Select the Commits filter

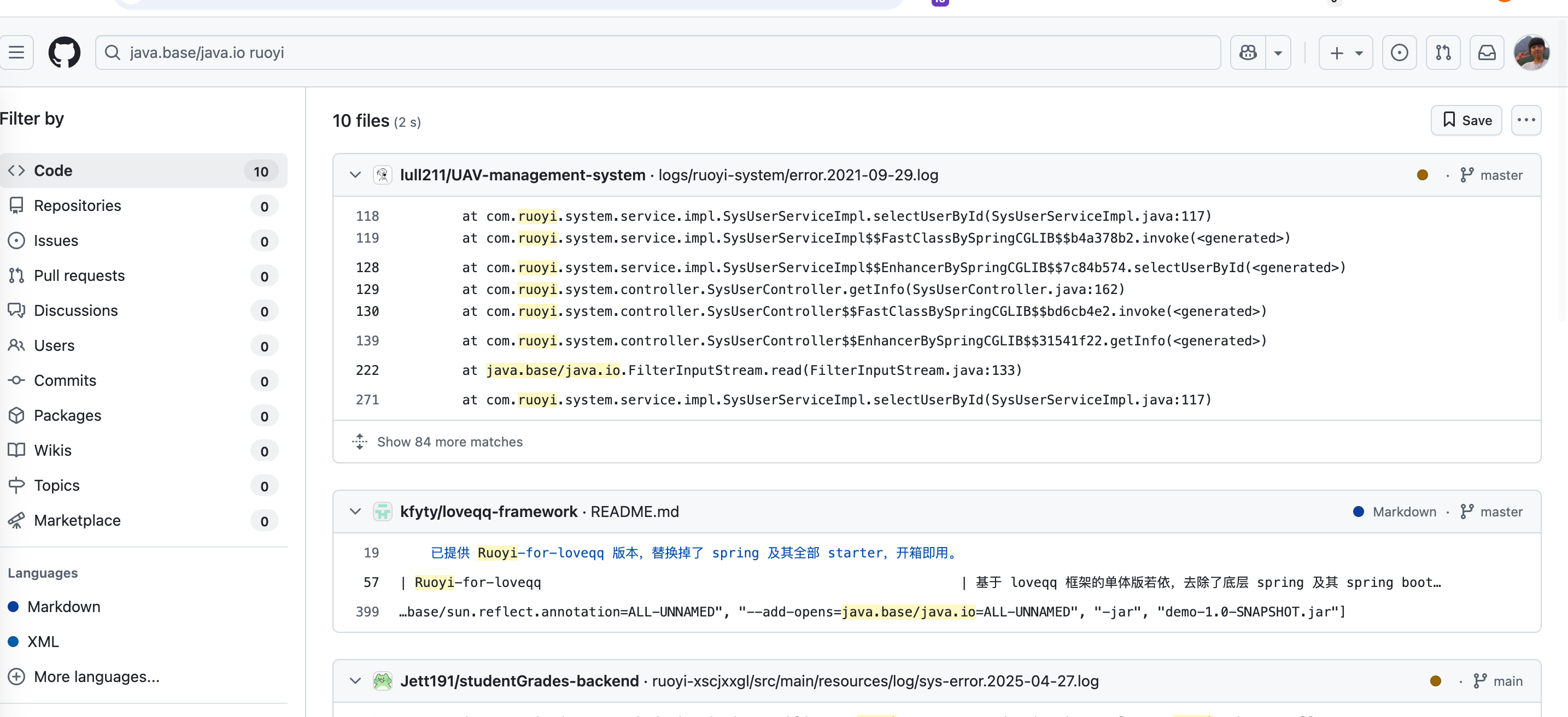click(x=65, y=380)
